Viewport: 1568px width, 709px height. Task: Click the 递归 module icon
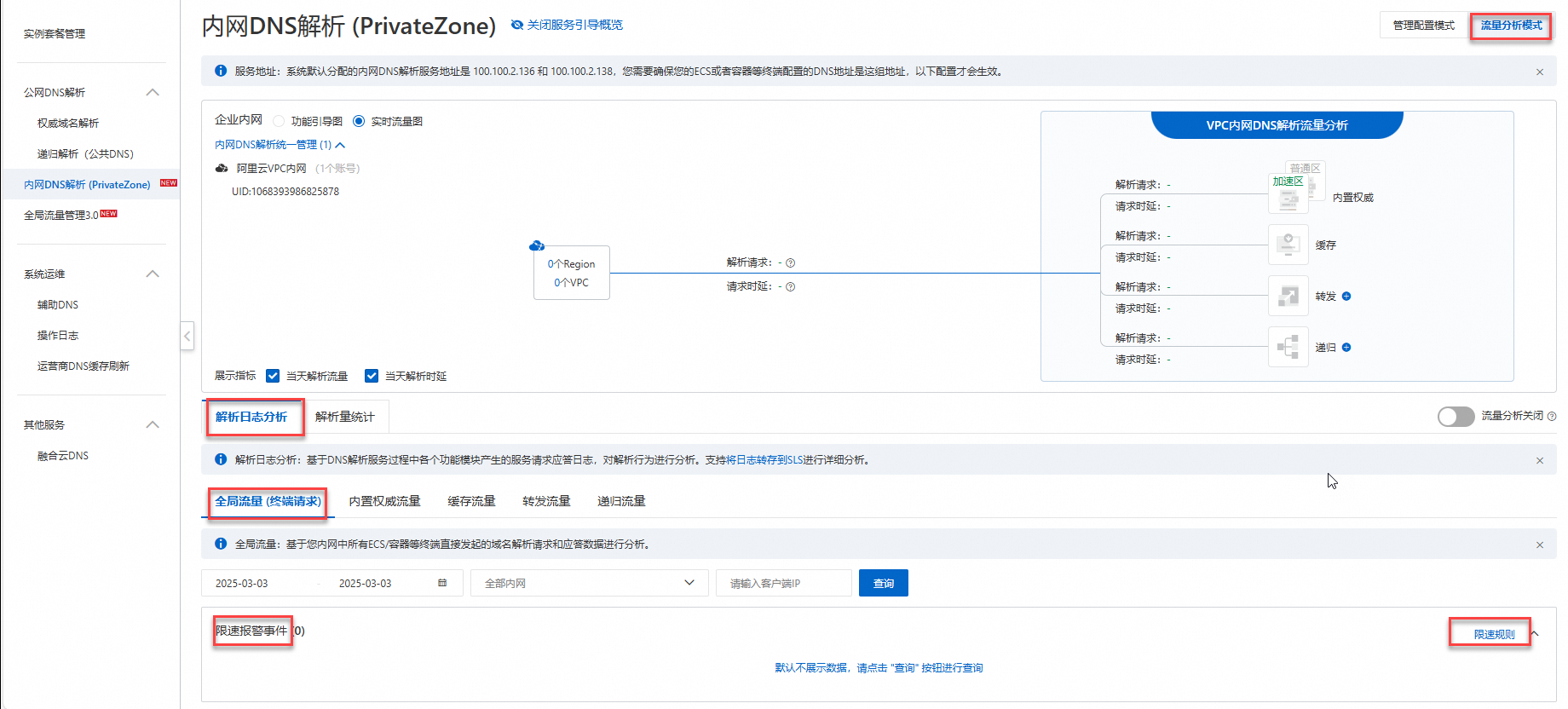[1288, 347]
